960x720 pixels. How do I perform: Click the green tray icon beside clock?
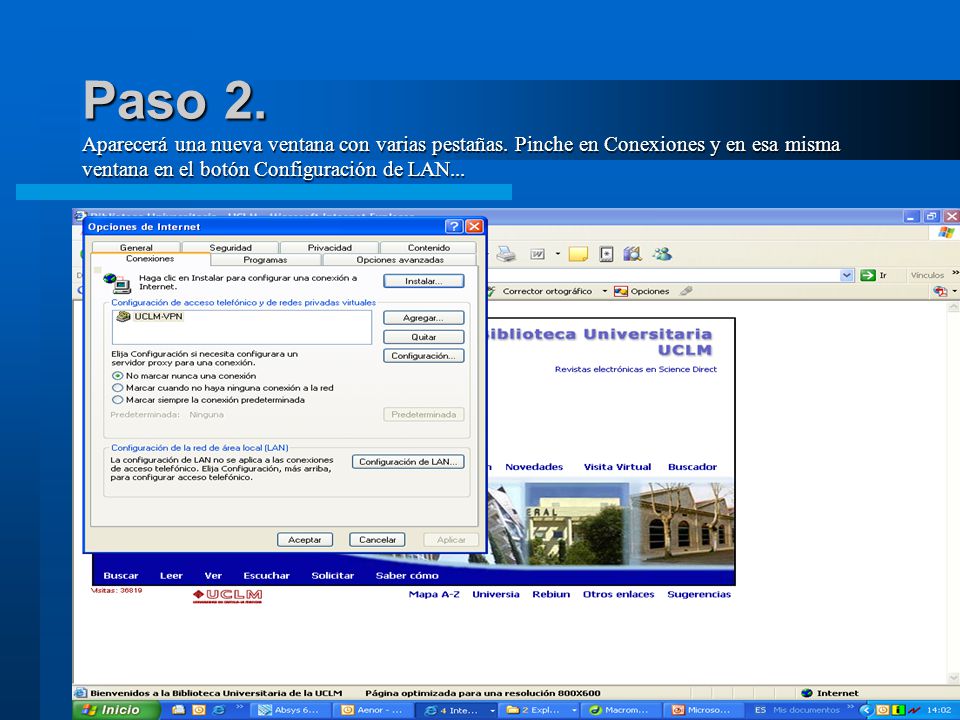[899, 710]
